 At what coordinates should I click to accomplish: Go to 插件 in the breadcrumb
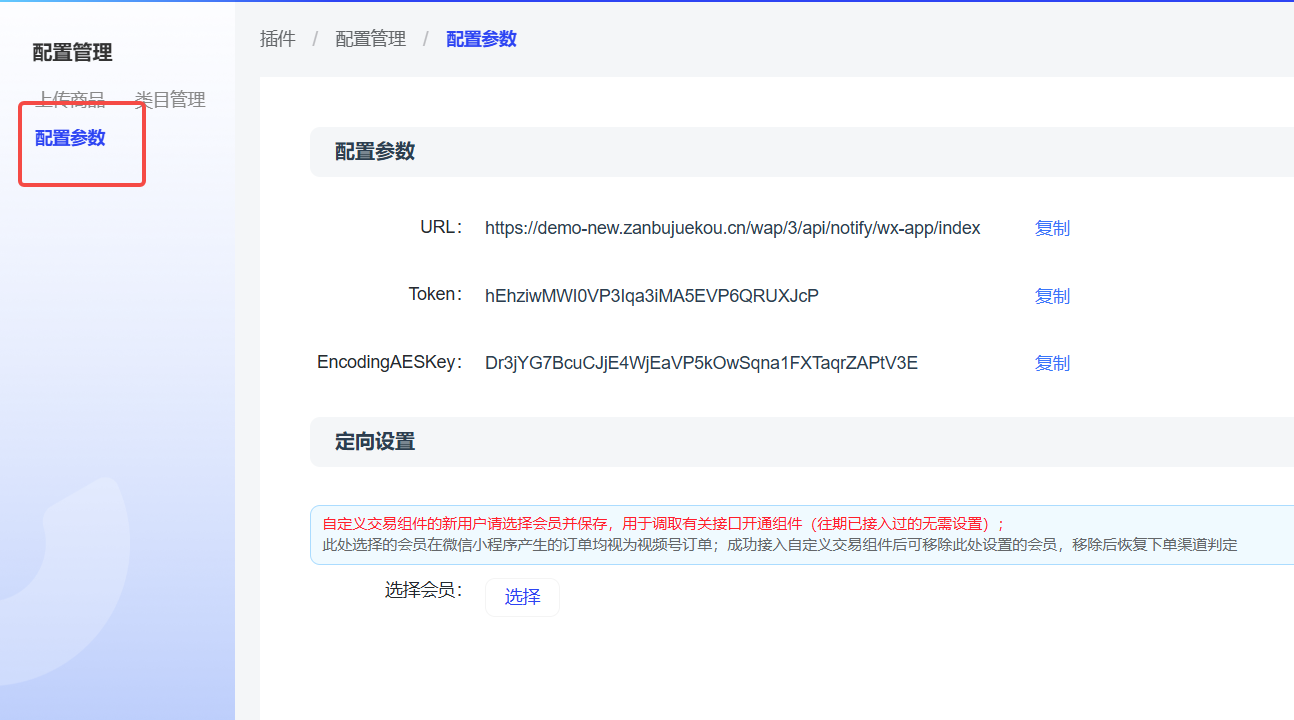pyautogui.click(x=277, y=39)
